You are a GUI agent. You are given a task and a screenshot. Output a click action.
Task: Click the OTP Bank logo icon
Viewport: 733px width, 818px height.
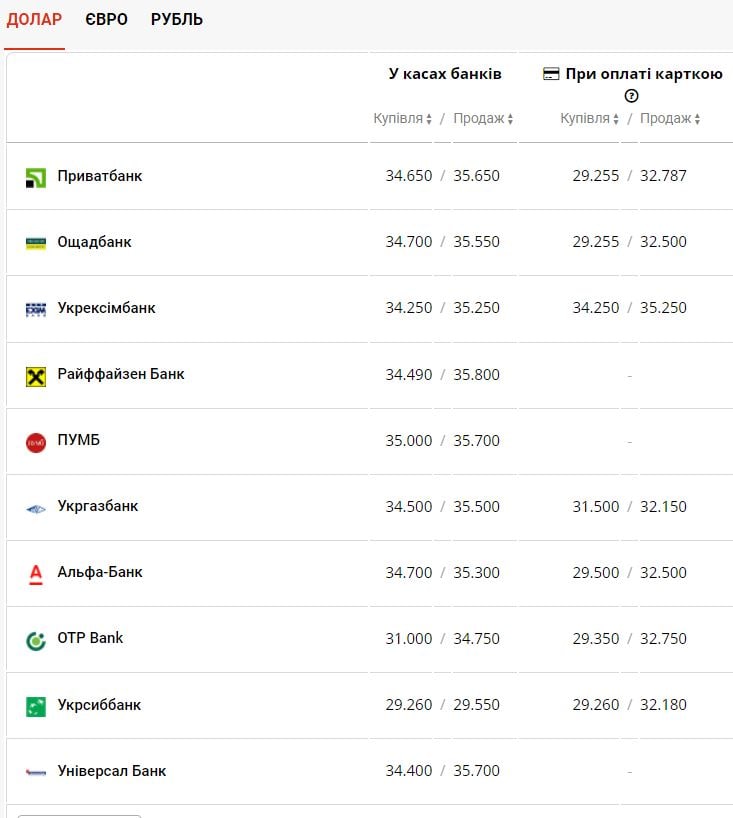pyautogui.click(x=36, y=640)
